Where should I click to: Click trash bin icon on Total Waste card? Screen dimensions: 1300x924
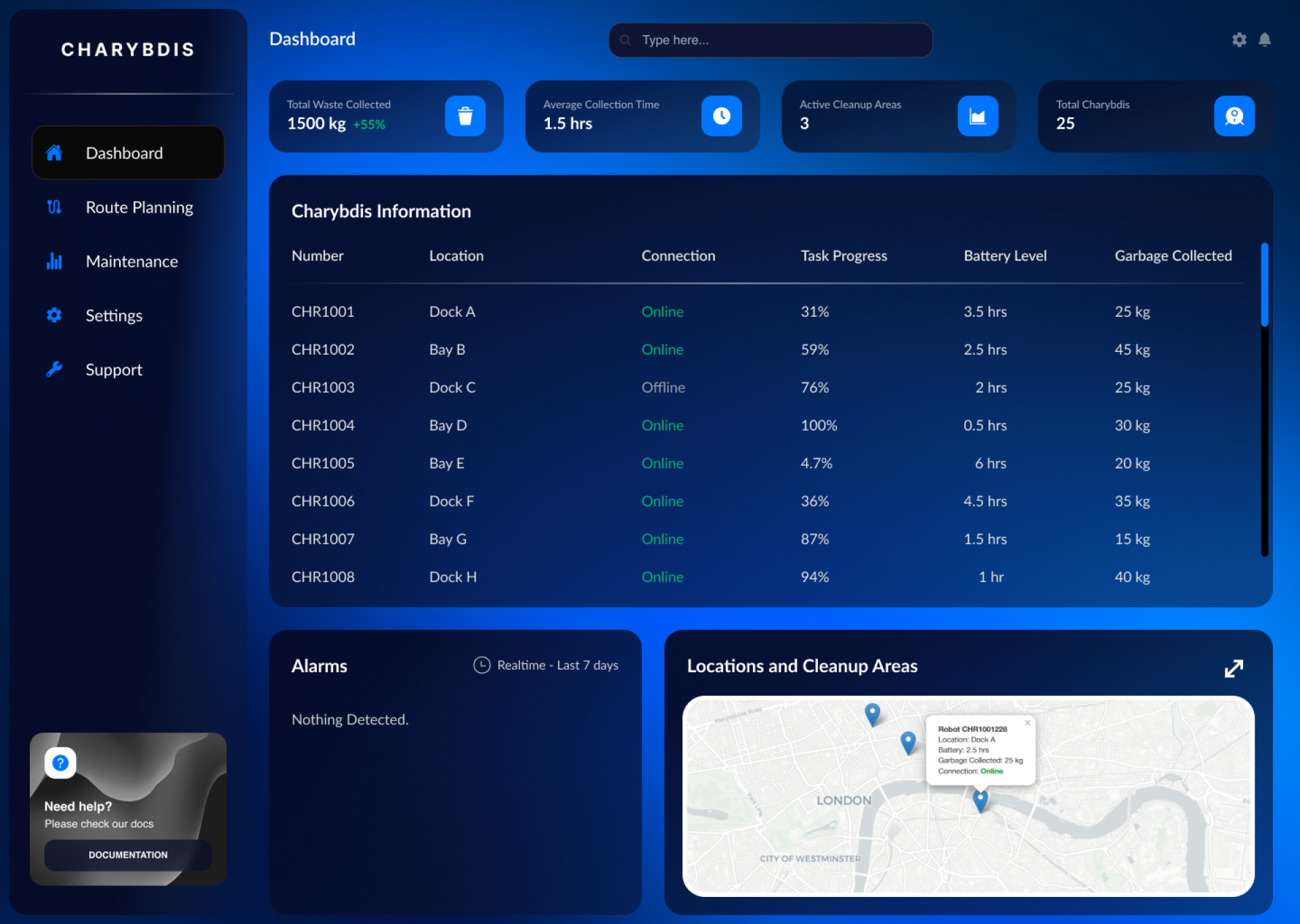[x=465, y=116]
